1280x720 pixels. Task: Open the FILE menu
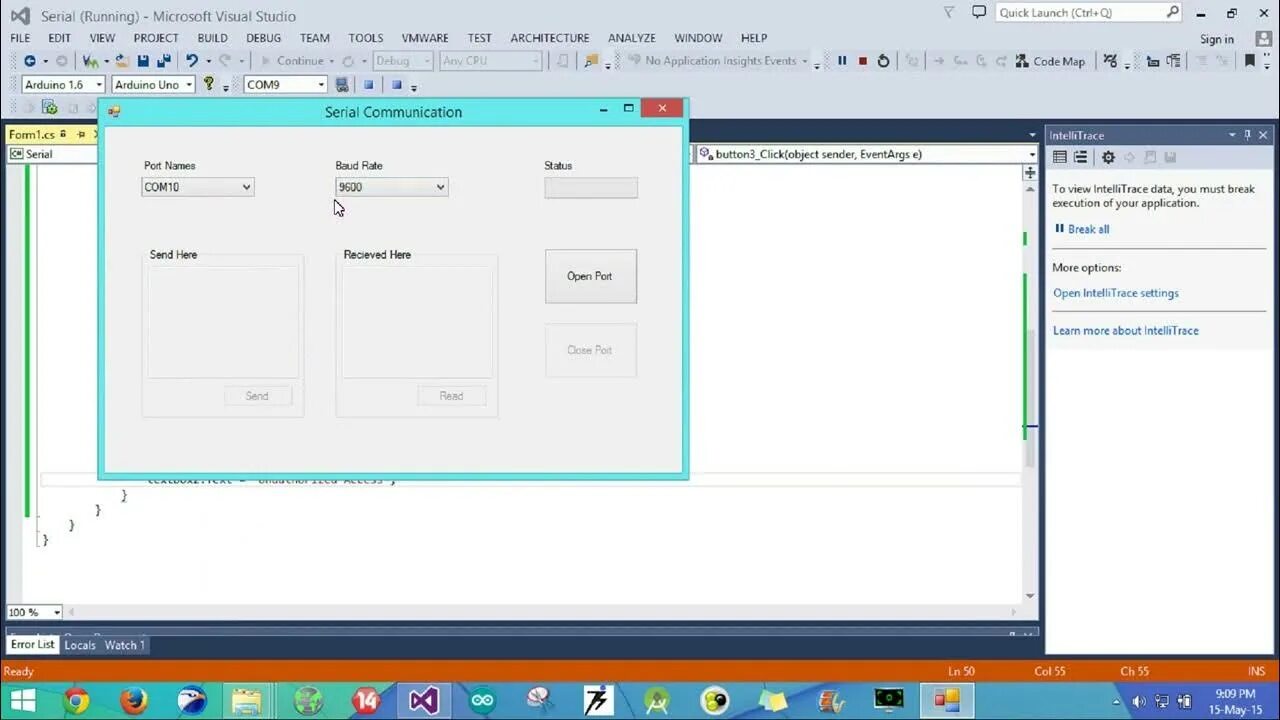20,38
